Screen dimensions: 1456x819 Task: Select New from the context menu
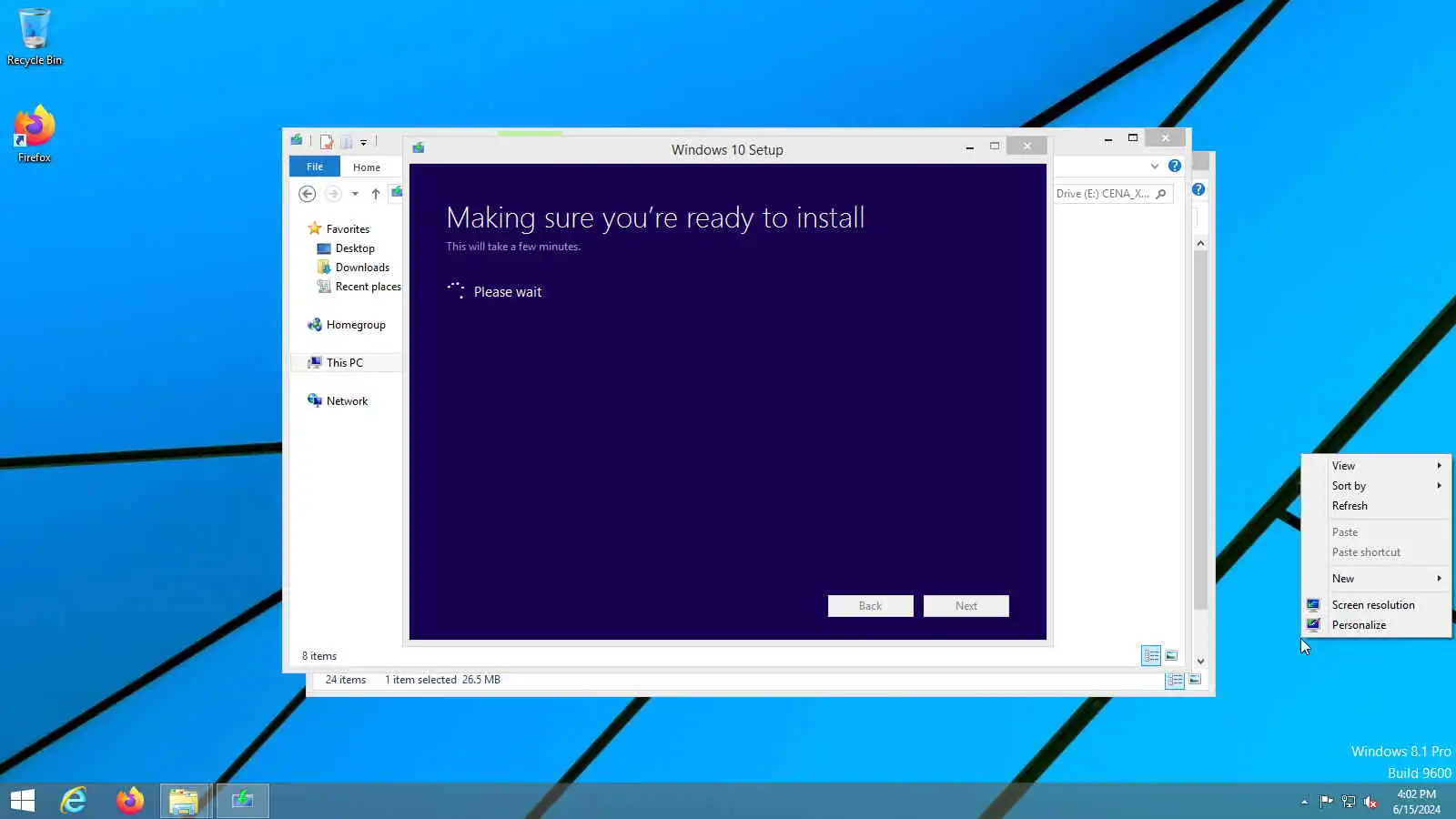click(1376, 578)
